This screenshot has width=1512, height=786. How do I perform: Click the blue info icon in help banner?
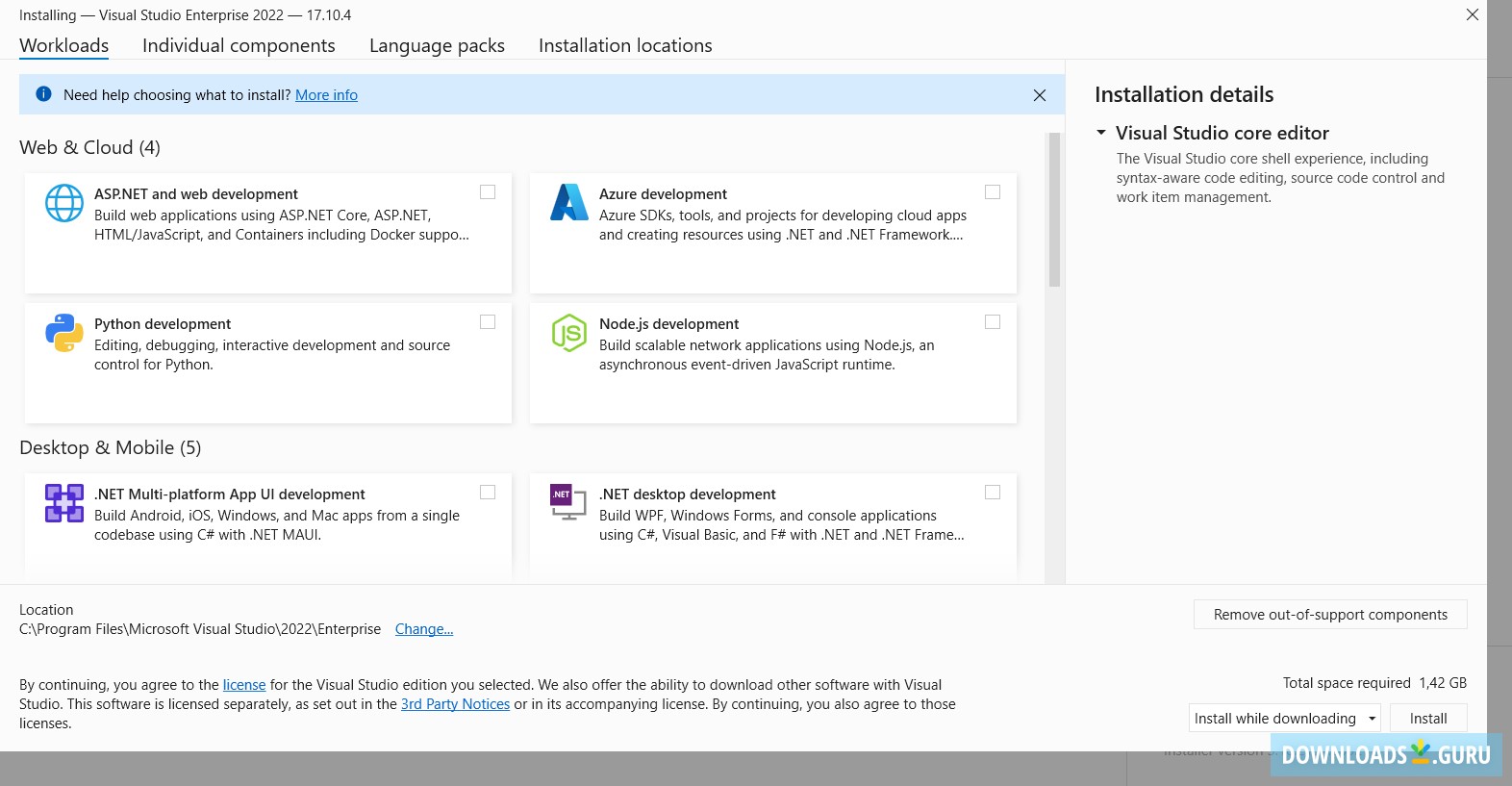43,94
